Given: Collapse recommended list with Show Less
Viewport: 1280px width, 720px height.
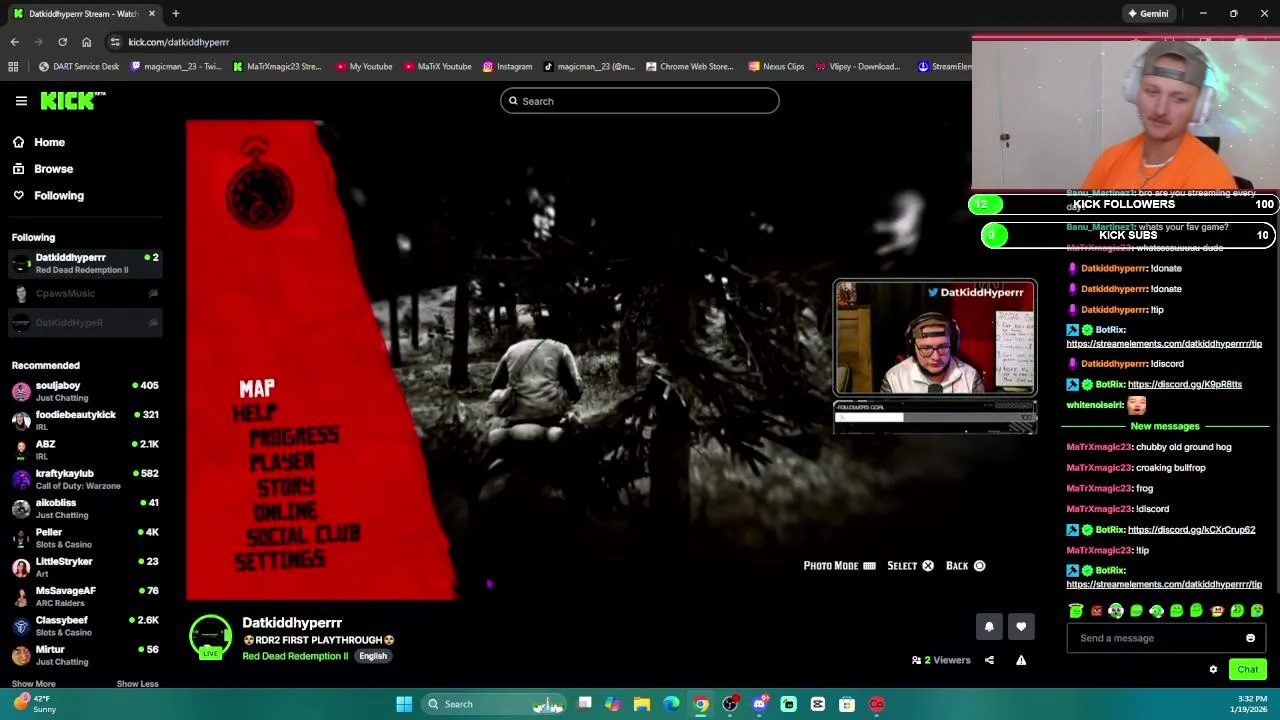Looking at the screenshot, I should coord(137,684).
